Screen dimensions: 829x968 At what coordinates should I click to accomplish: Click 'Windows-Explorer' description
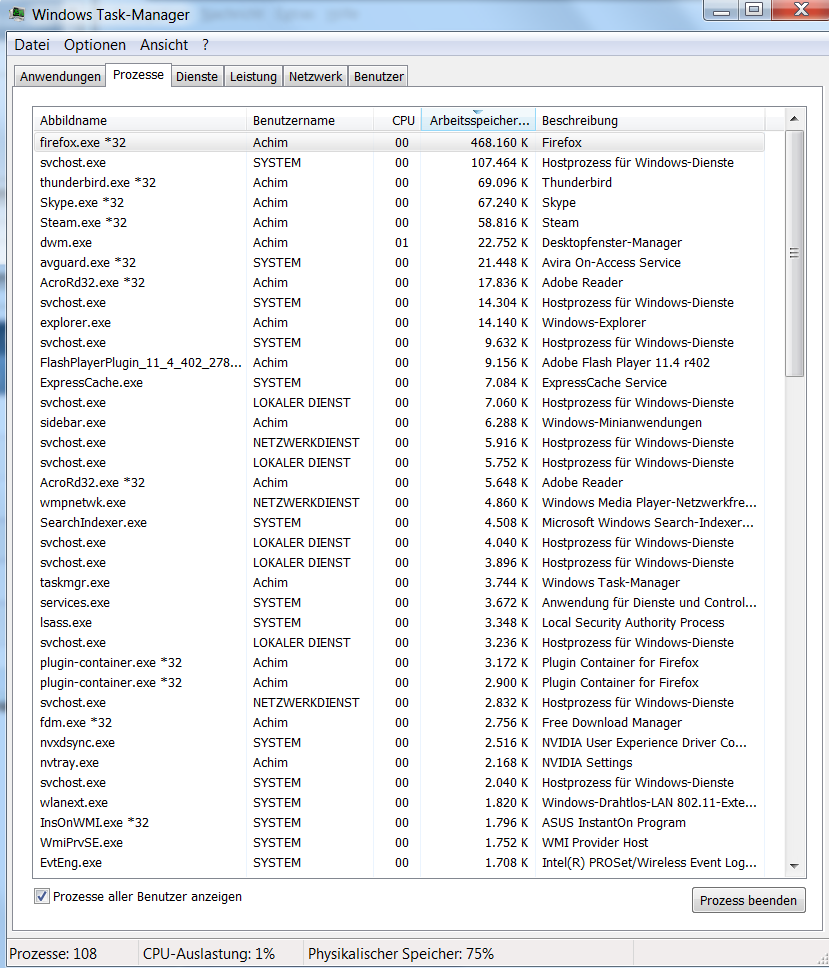pyautogui.click(x=594, y=322)
